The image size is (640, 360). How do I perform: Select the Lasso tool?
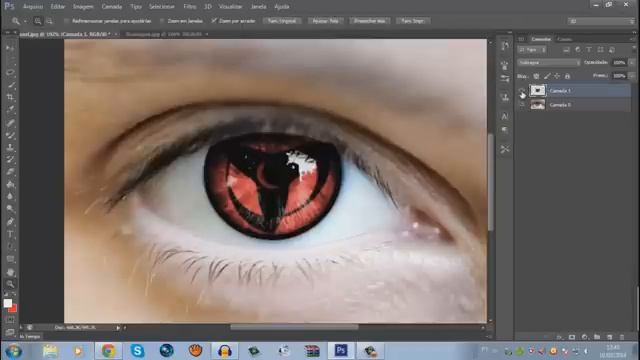point(10,73)
